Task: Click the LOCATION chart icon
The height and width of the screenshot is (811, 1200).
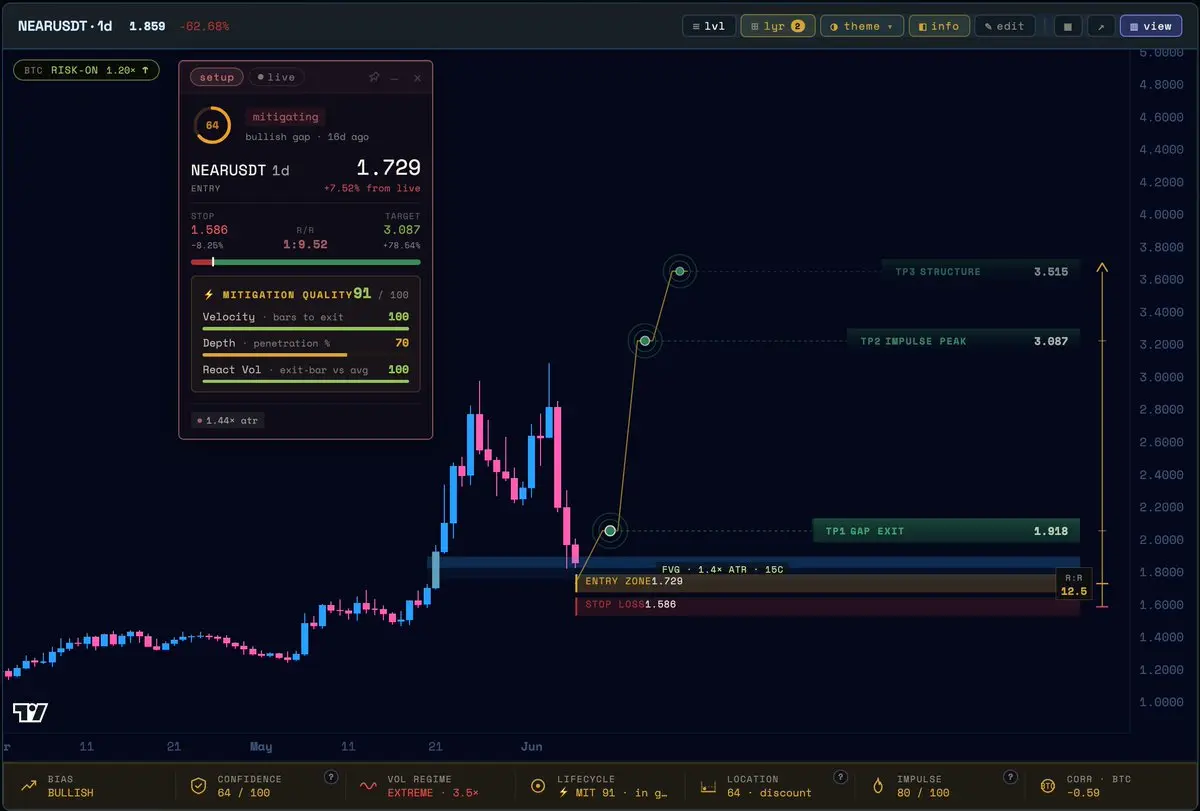Action: click(x=709, y=785)
